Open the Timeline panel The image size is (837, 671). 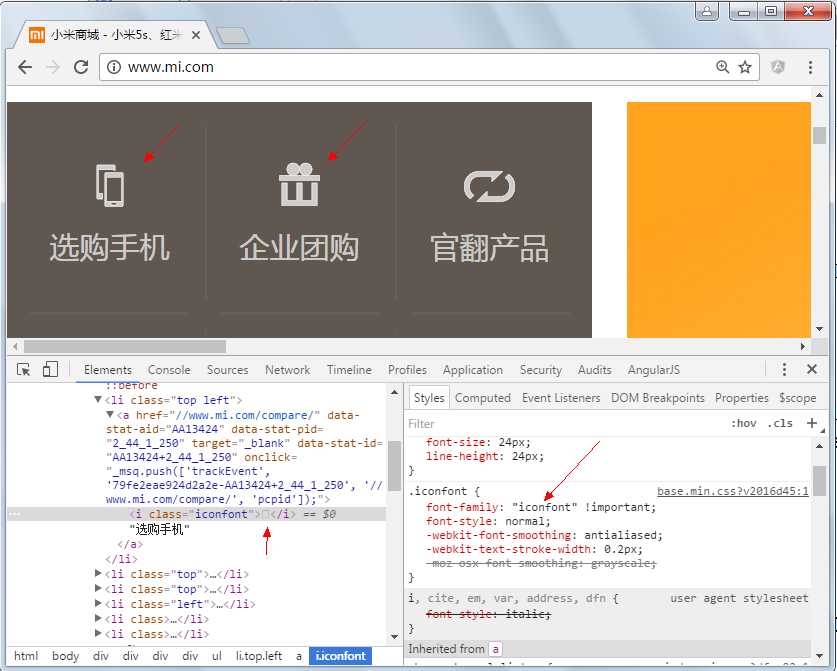(349, 370)
